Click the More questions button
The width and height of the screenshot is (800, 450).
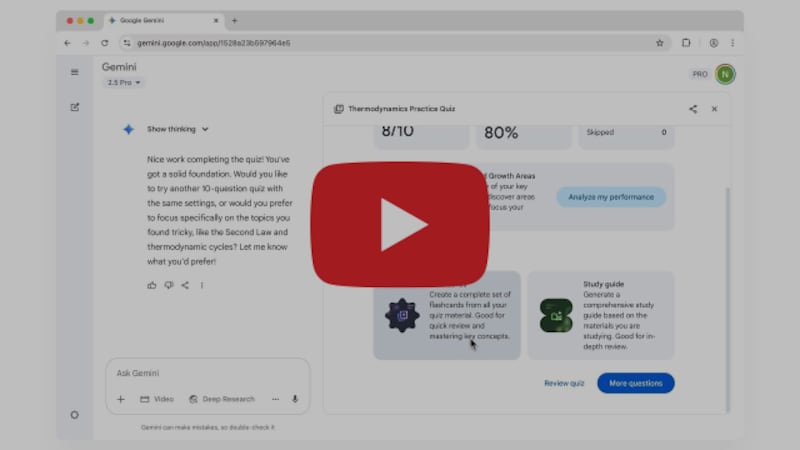click(x=636, y=383)
